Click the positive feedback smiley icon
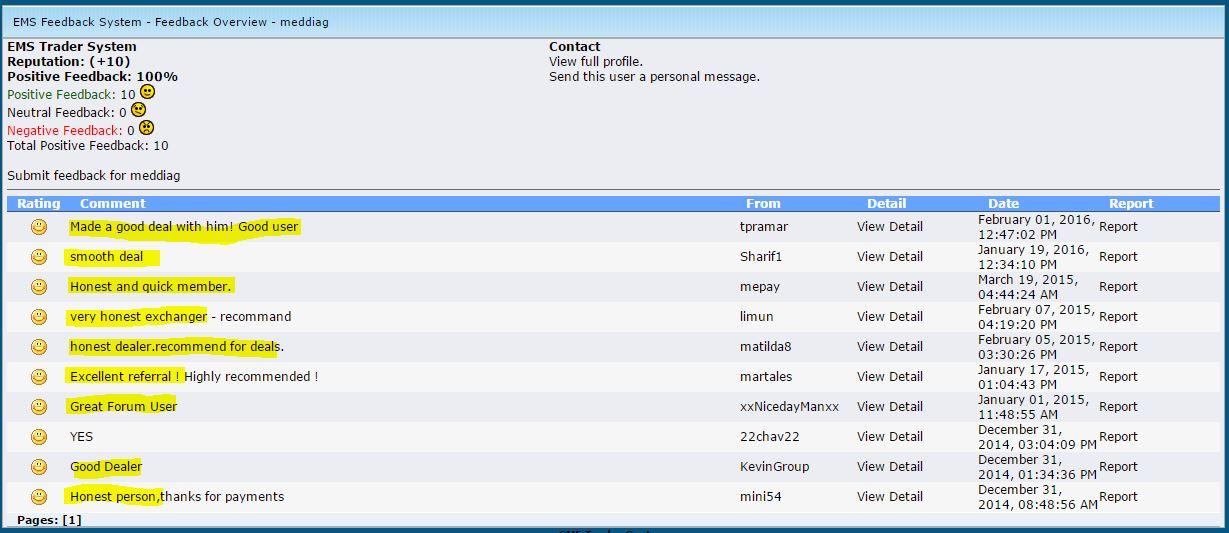1229x533 pixels. [147, 92]
